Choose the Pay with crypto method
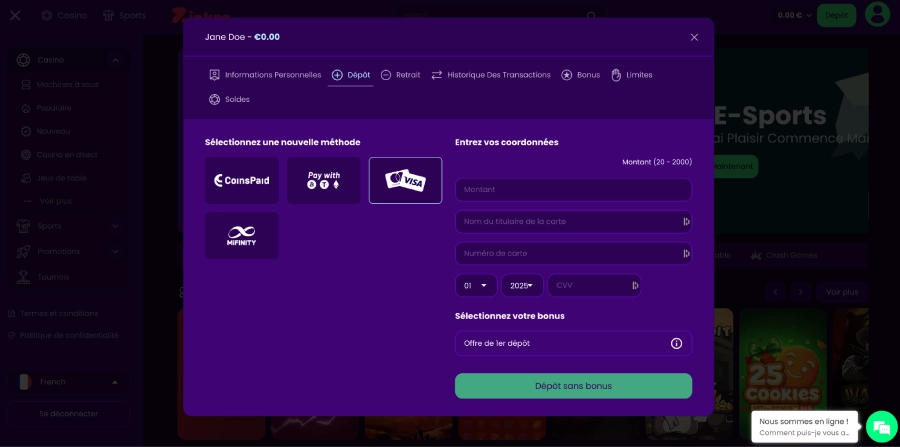This screenshot has width=900, height=447. point(324,180)
